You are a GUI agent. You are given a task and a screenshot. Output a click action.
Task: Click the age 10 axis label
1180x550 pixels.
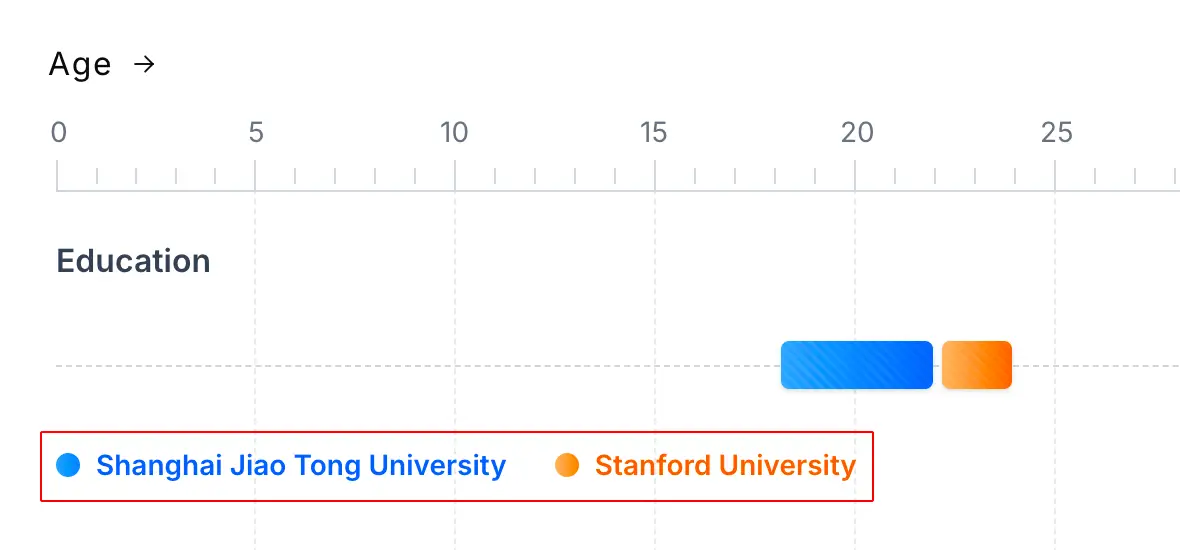455,132
